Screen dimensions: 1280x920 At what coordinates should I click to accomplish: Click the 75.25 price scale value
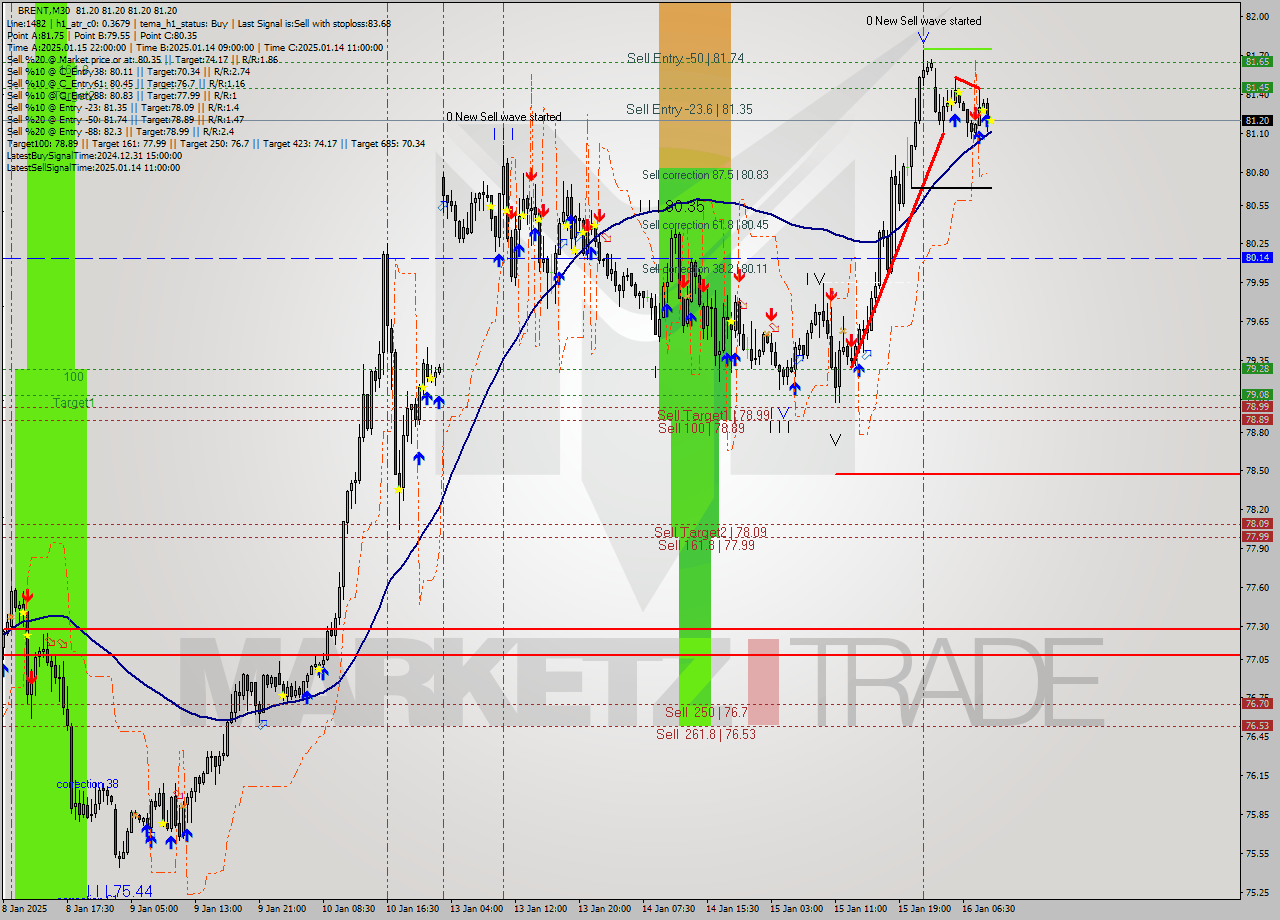(1257, 891)
